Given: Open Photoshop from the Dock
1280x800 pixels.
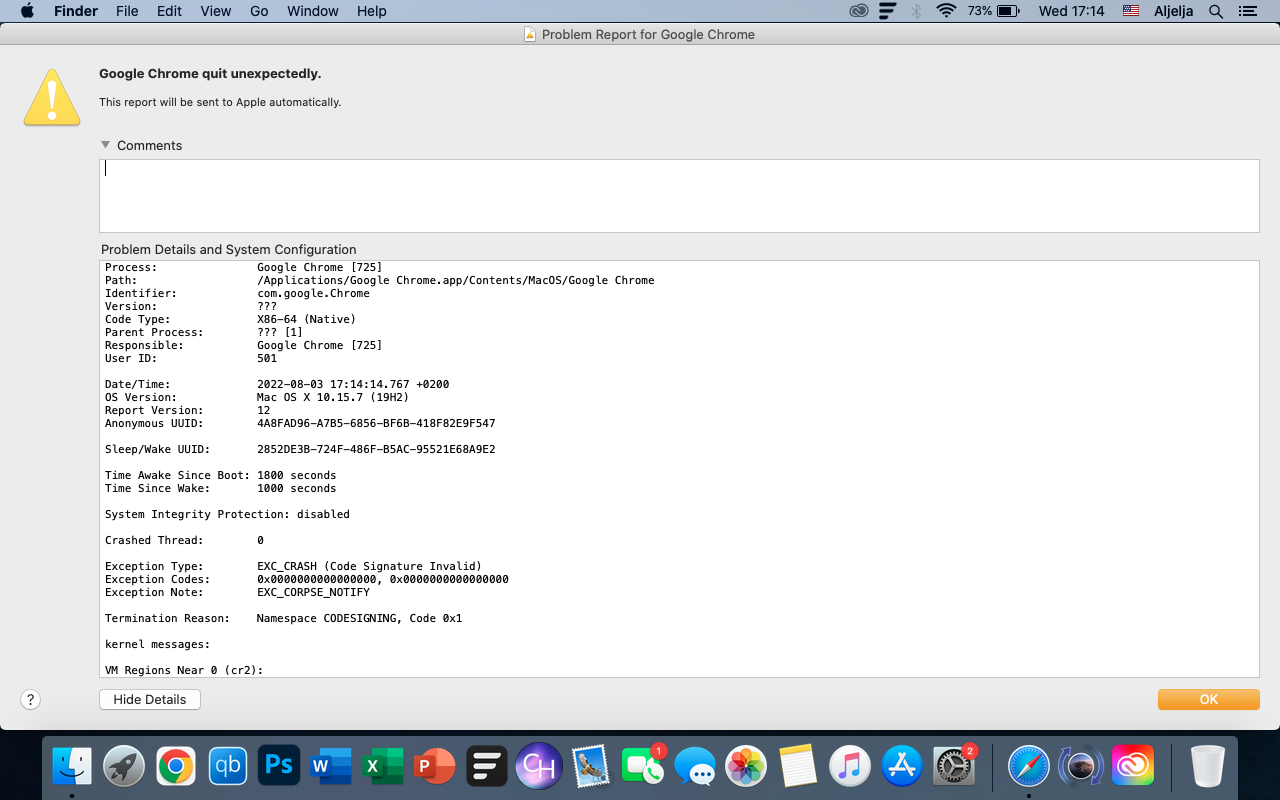Looking at the screenshot, I should [280, 767].
